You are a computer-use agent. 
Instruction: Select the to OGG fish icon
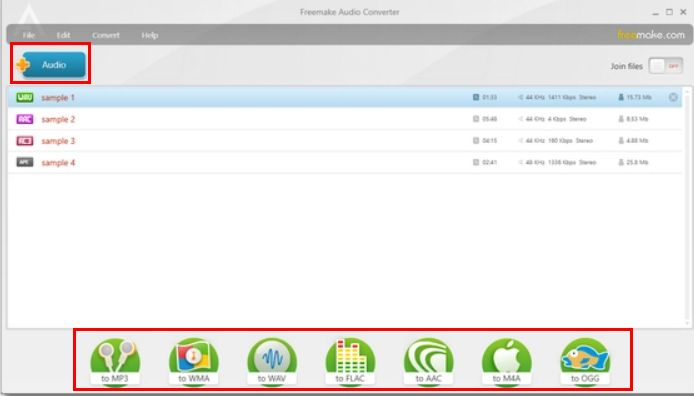tap(585, 362)
